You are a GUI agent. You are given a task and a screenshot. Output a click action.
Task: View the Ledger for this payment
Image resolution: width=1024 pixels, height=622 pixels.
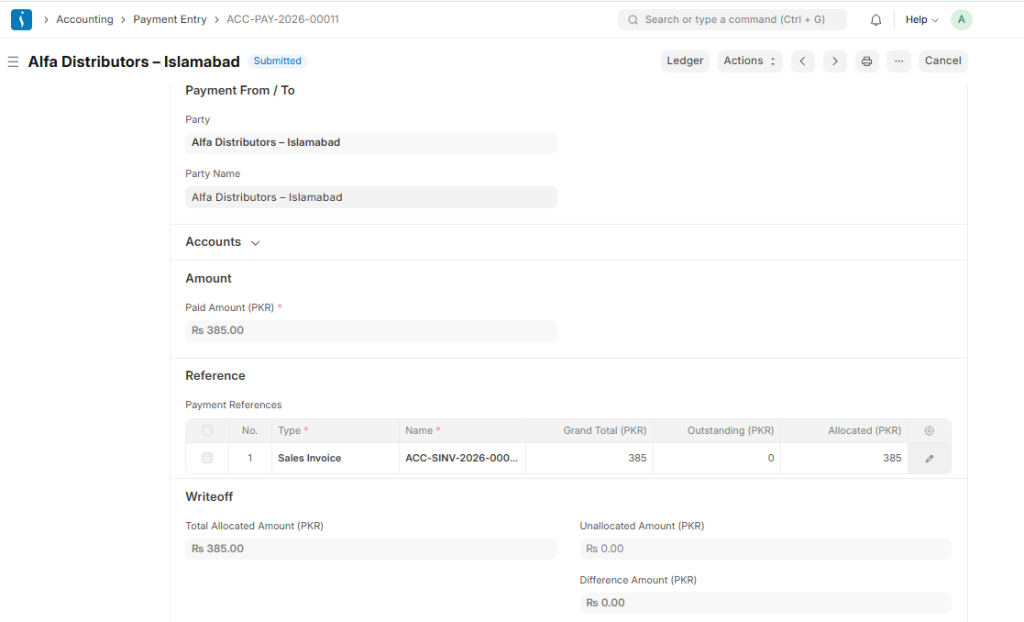(x=685, y=61)
